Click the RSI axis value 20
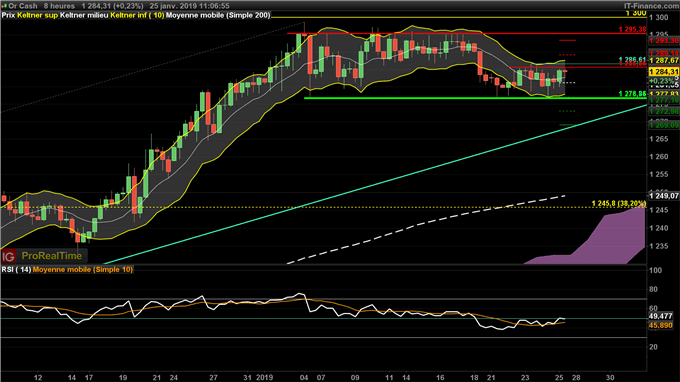 pyautogui.click(x=654, y=347)
